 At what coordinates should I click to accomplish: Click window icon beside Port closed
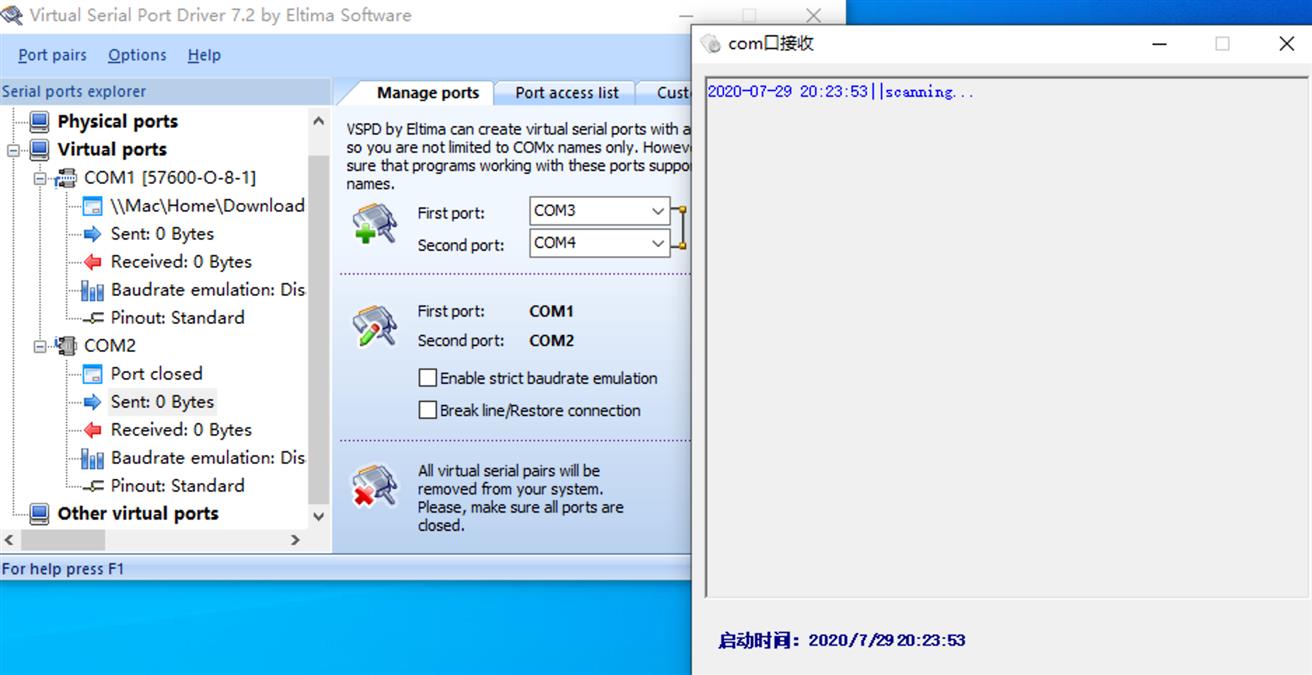(x=93, y=373)
